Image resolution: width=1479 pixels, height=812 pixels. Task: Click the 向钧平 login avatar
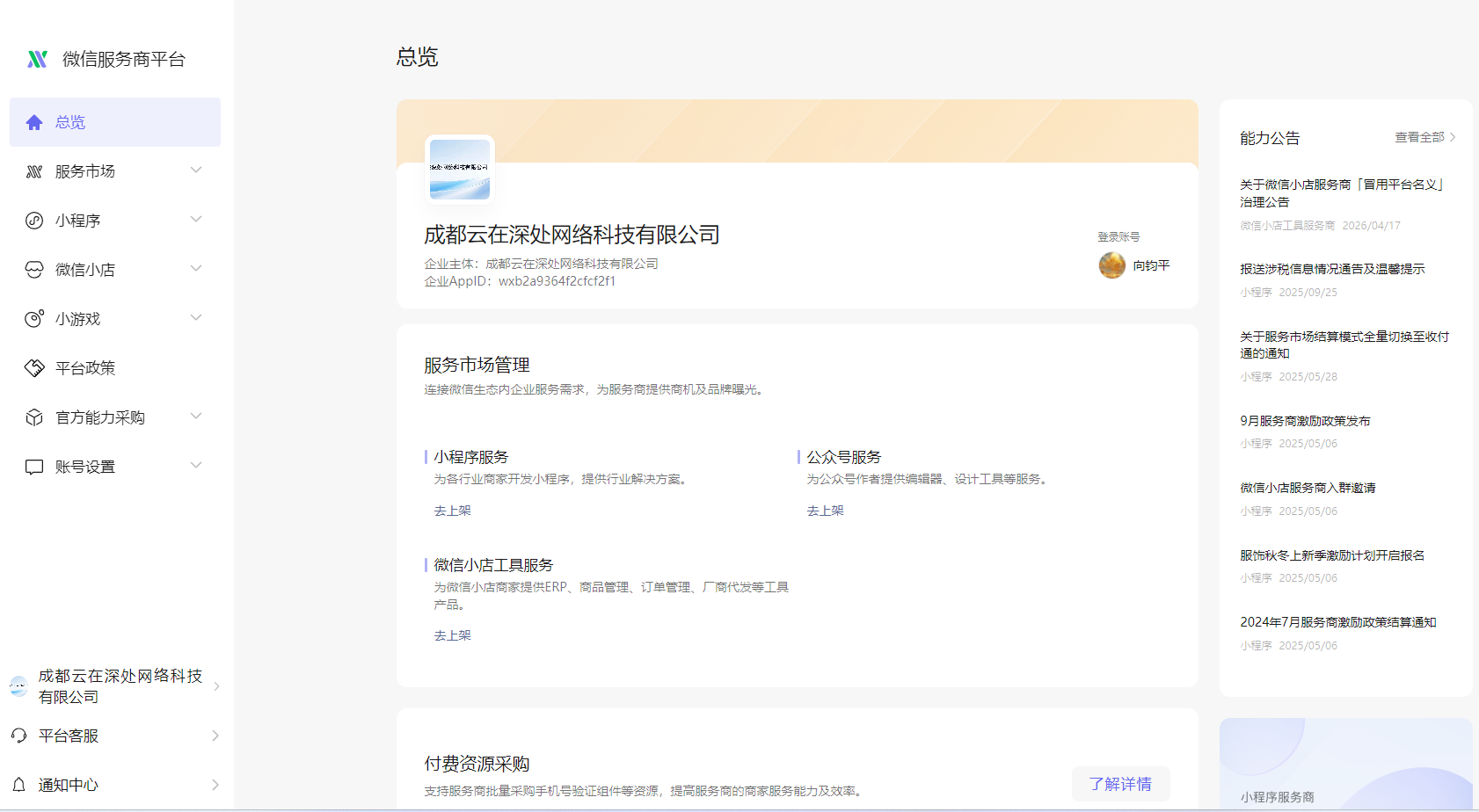(1112, 265)
